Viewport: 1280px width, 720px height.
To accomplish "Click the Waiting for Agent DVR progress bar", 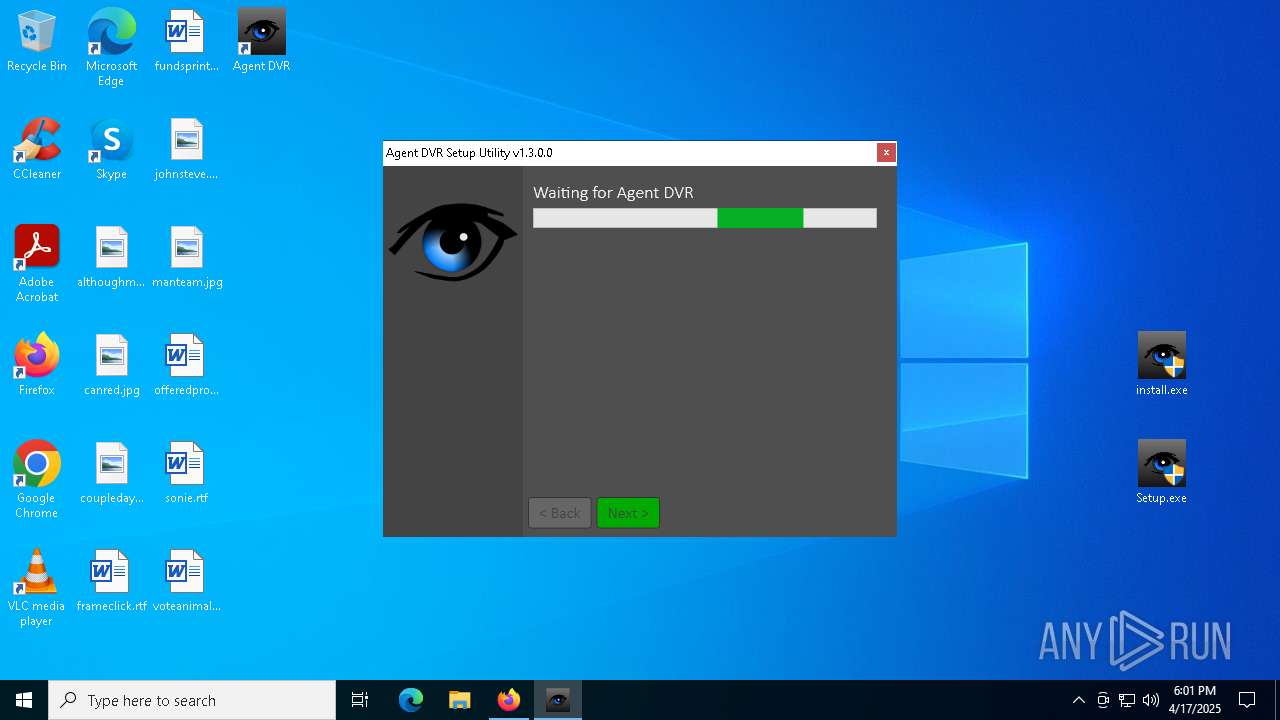I will [x=705, y=218].
